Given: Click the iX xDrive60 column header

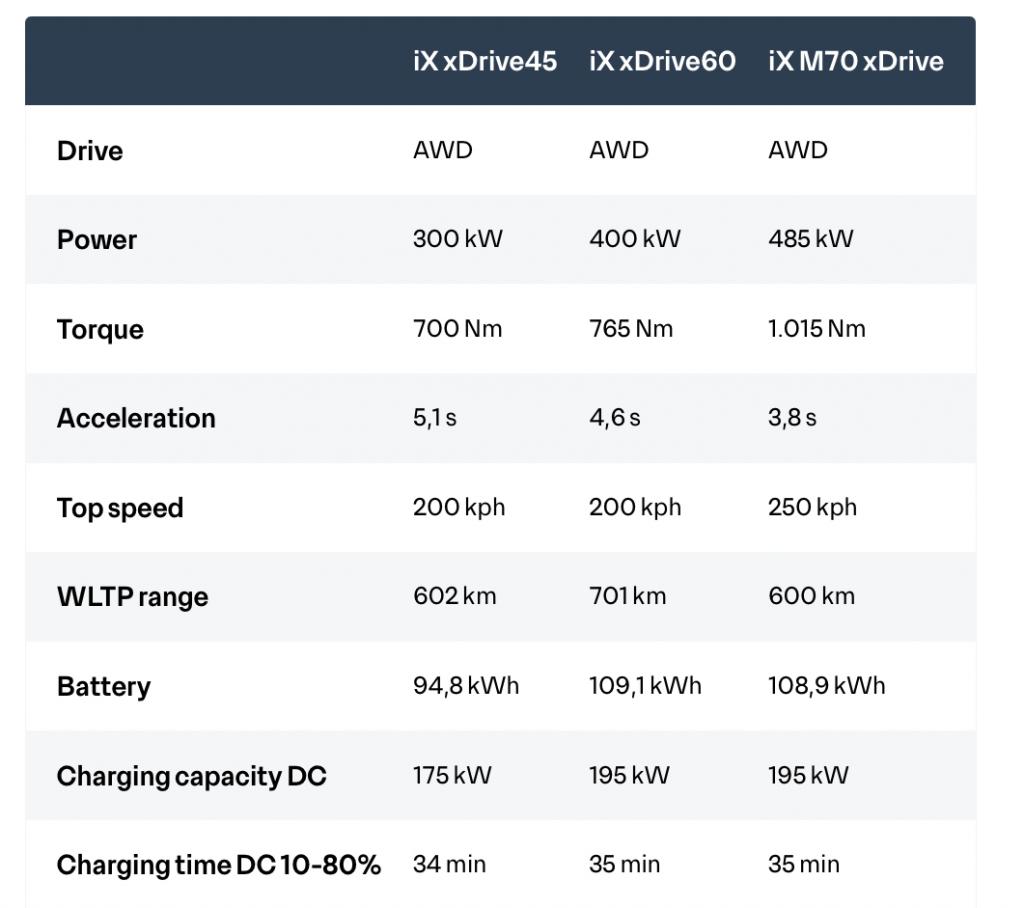Looking at the screenshot, I should (x=662, y=61).
